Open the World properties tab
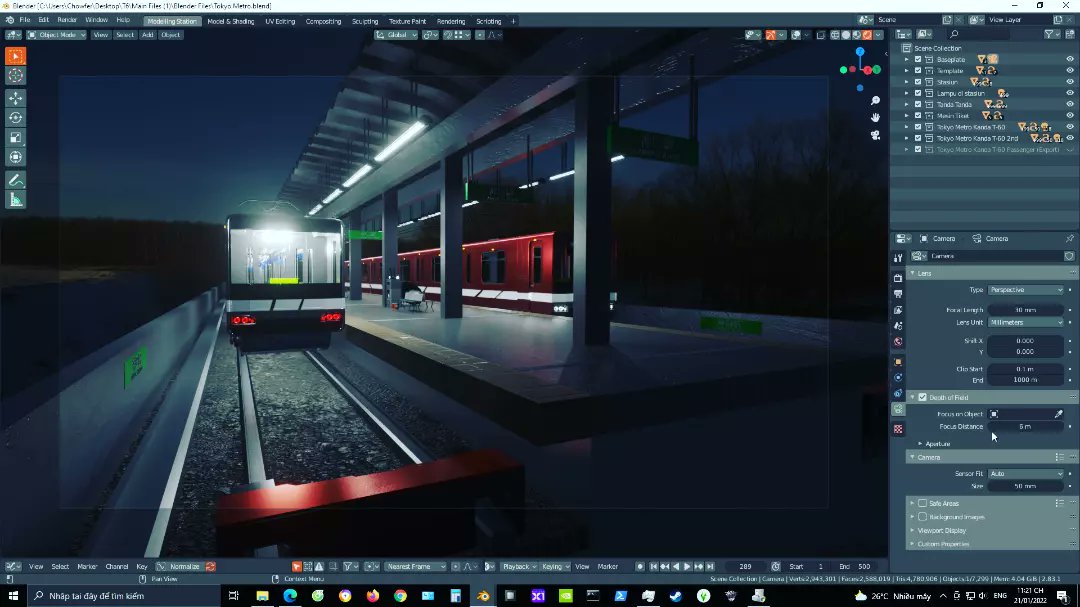The image size is (1080, 607). tap(898, 342)
